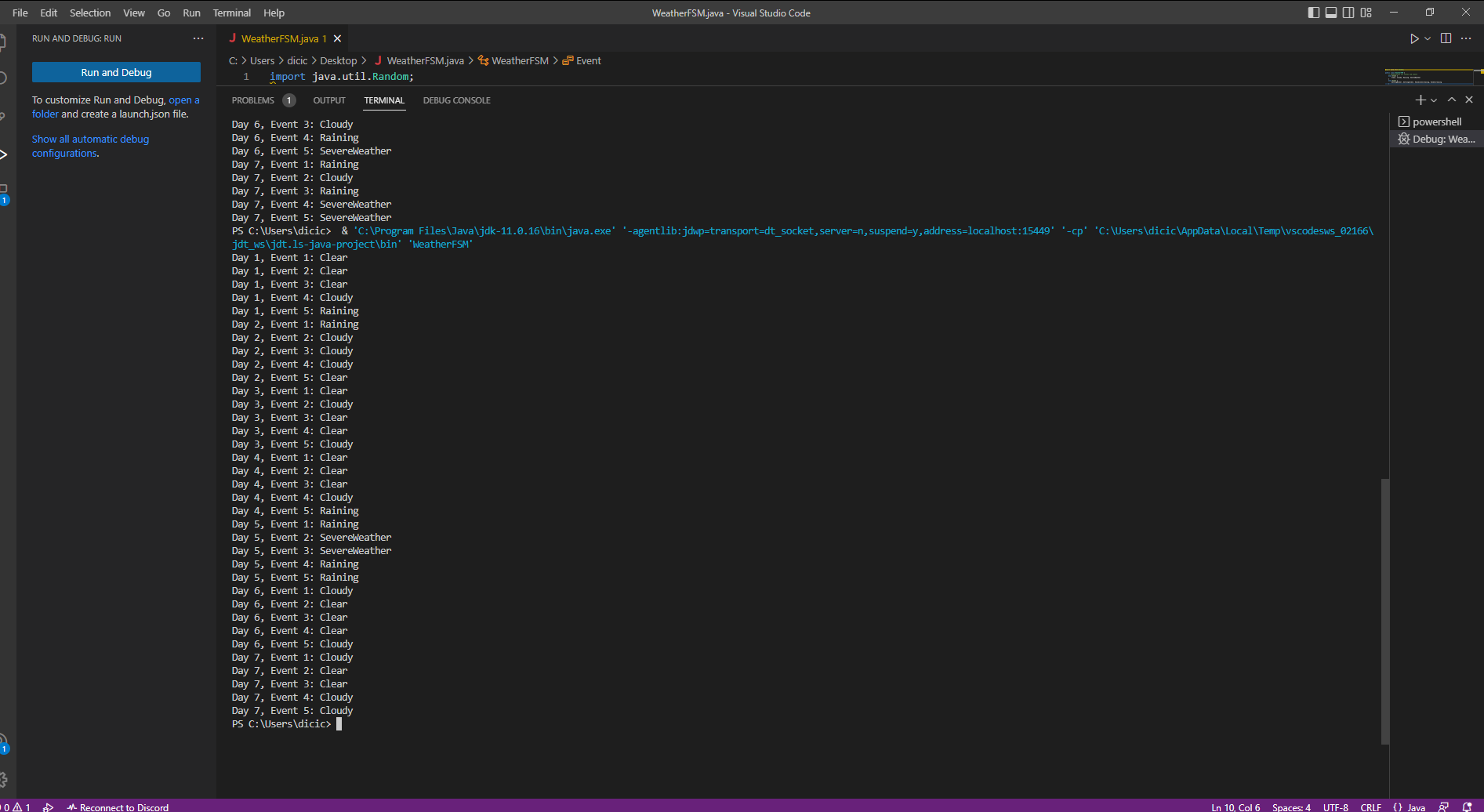
Task: Open the Accounts icon in the status bar
Action: pos(1445,807)
